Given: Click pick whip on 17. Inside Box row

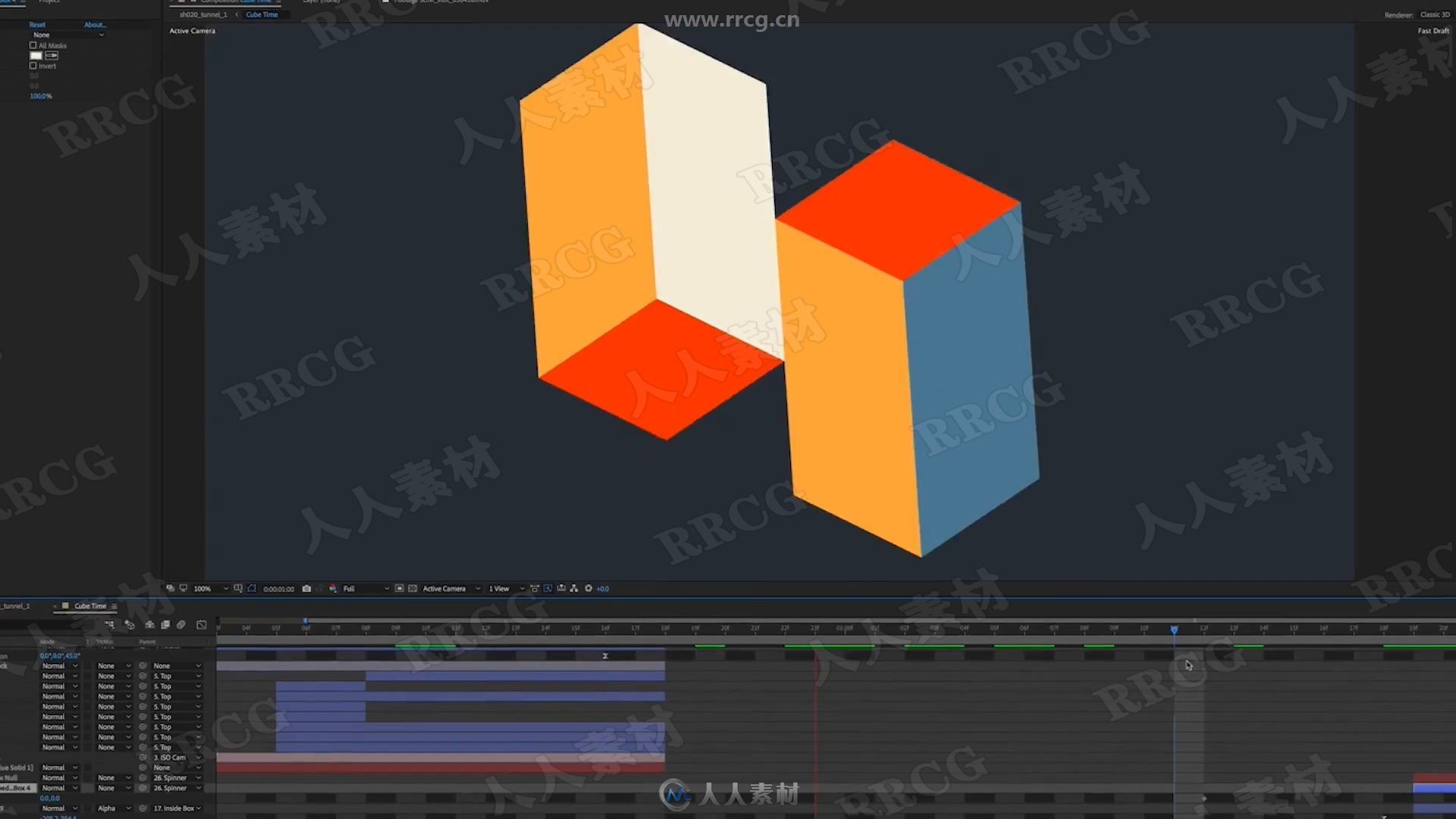Looking at the screenshot, I should click(143, 808).
